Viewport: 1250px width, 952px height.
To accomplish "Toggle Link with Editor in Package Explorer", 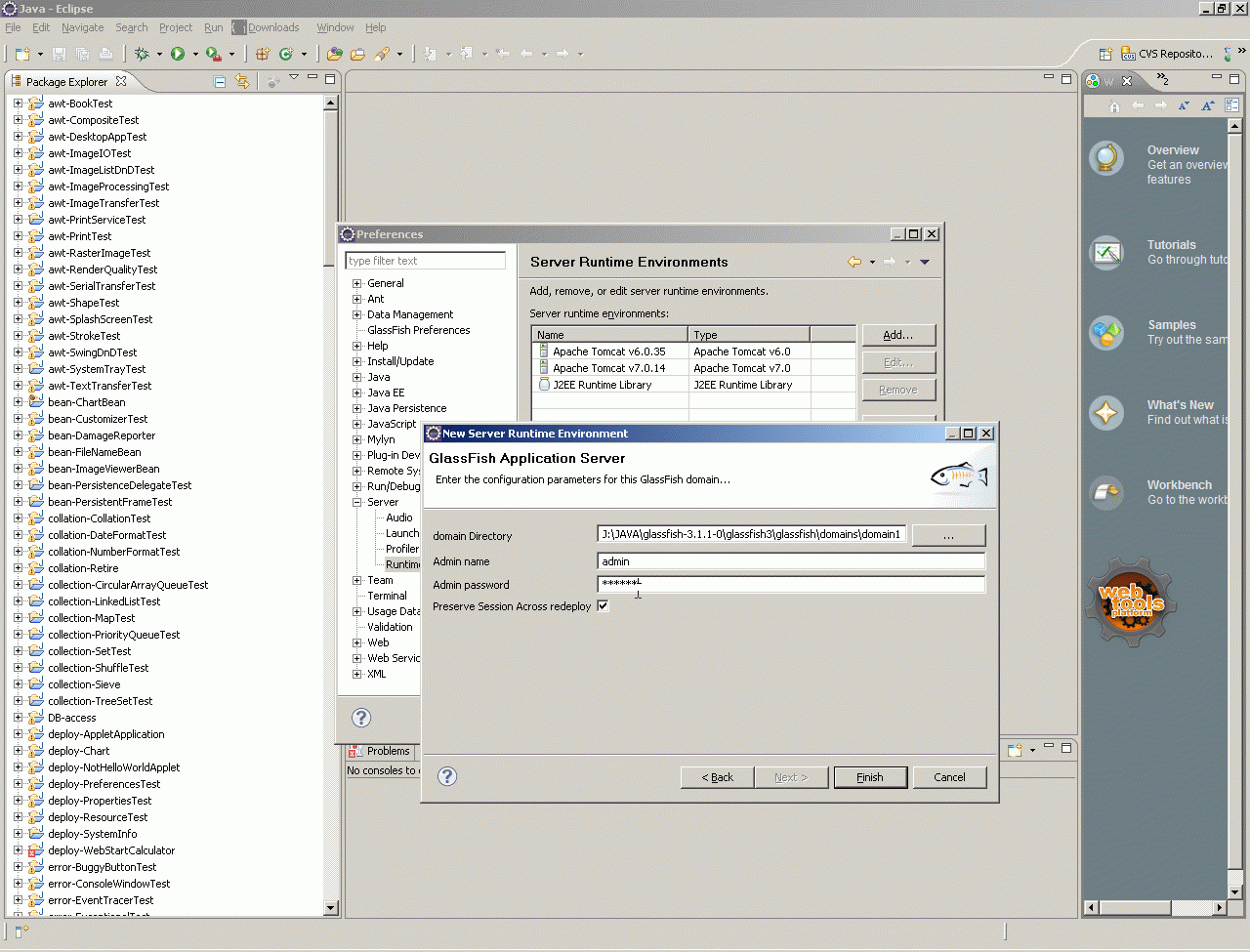I will tap(242, 81).
